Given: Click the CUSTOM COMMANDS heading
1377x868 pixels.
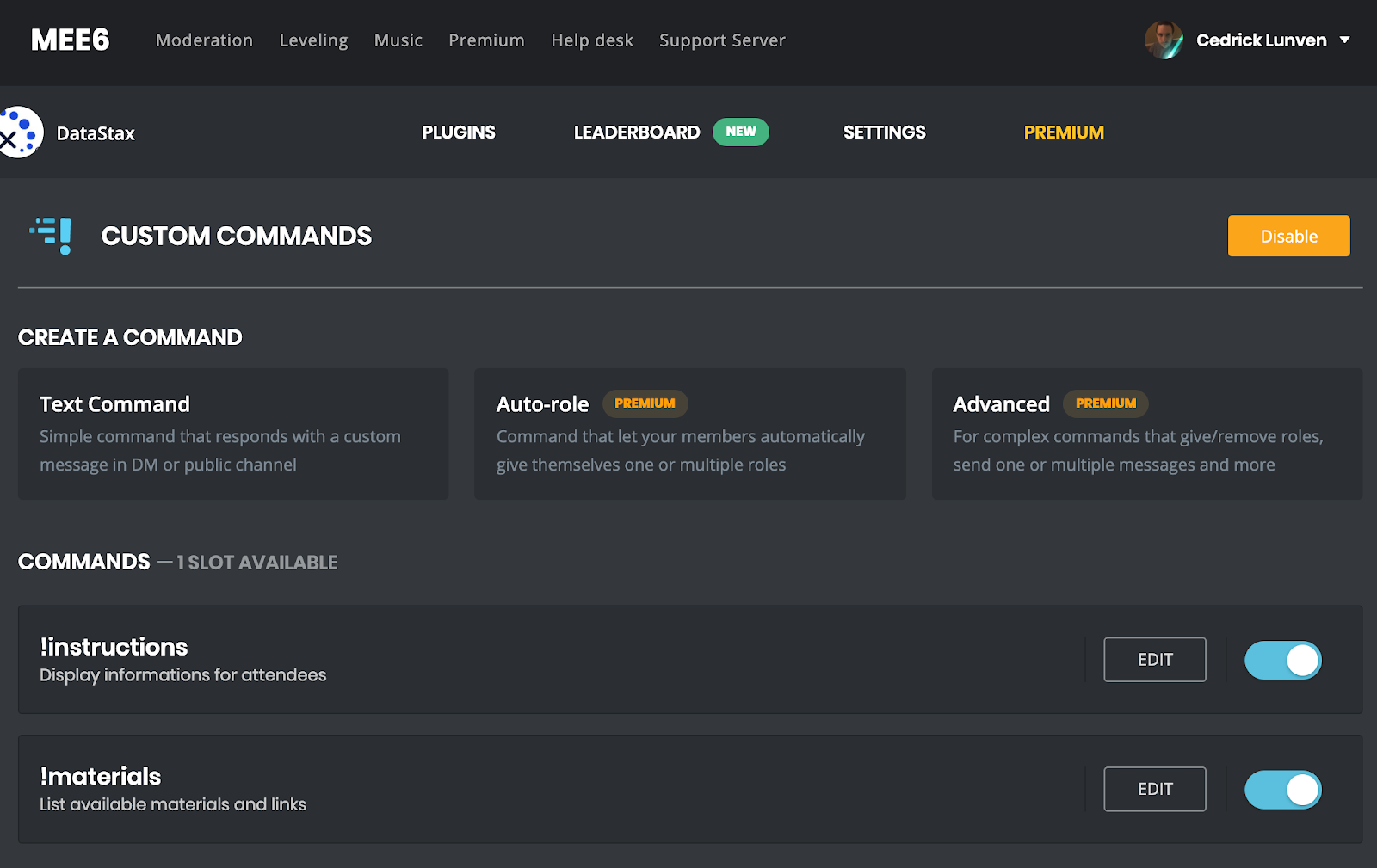Looking at the screenshot, I should click(237, 236).
